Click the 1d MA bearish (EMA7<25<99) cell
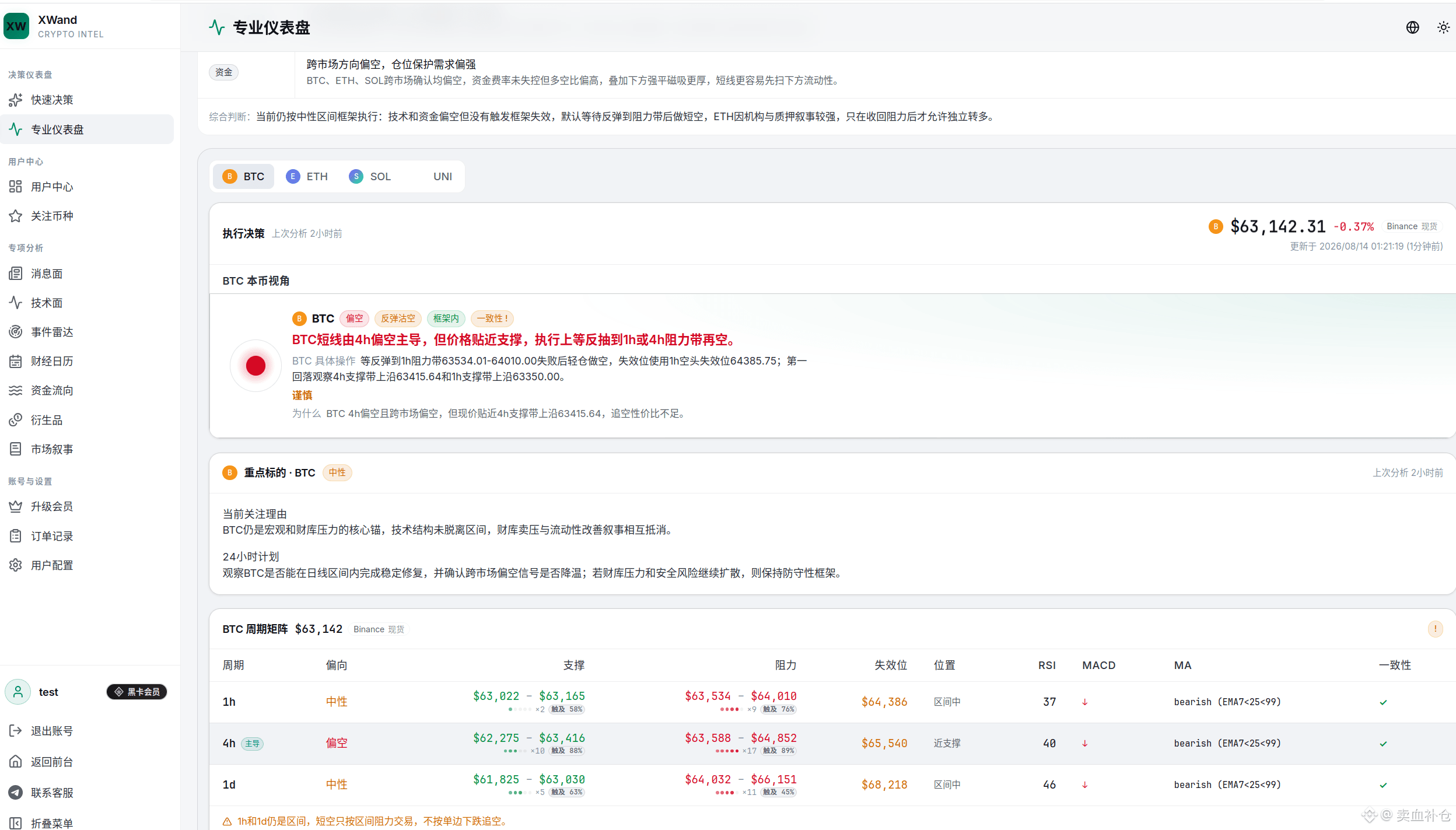 pyautogui.click(x=1227, y=785)
